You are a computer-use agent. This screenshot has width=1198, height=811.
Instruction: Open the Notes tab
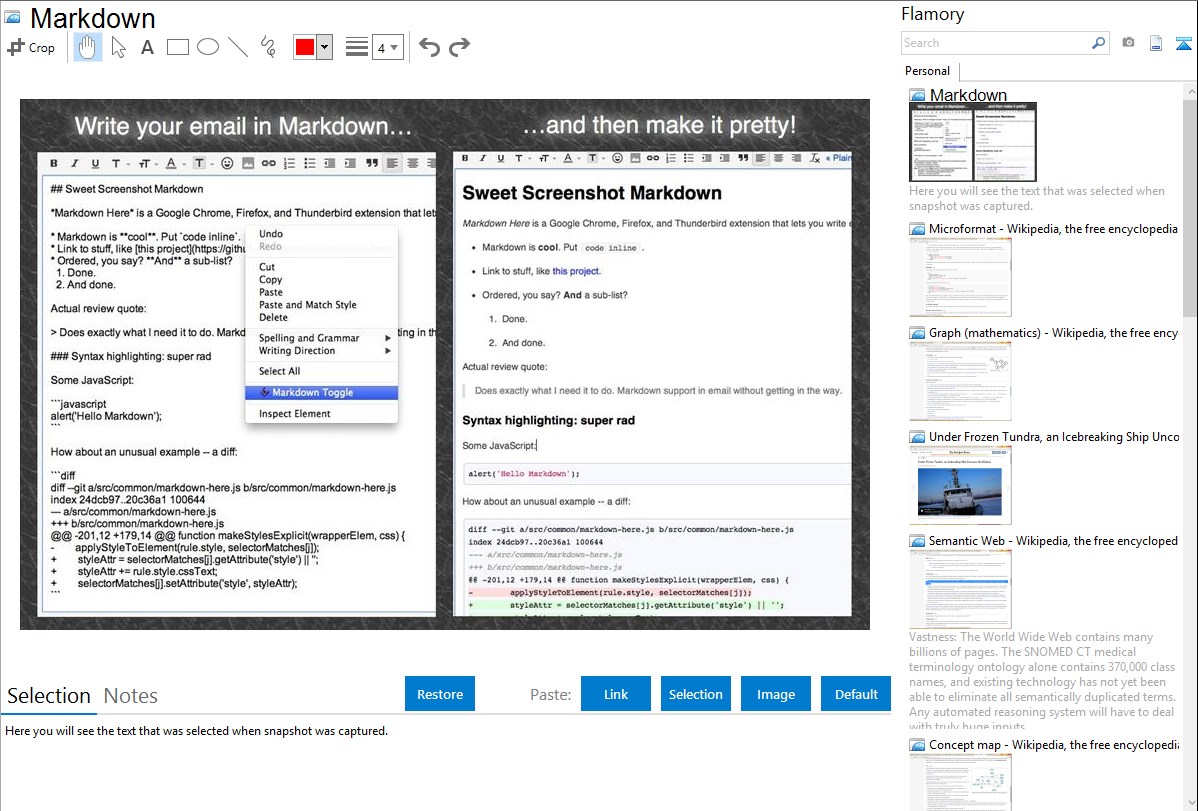[131, 696]
